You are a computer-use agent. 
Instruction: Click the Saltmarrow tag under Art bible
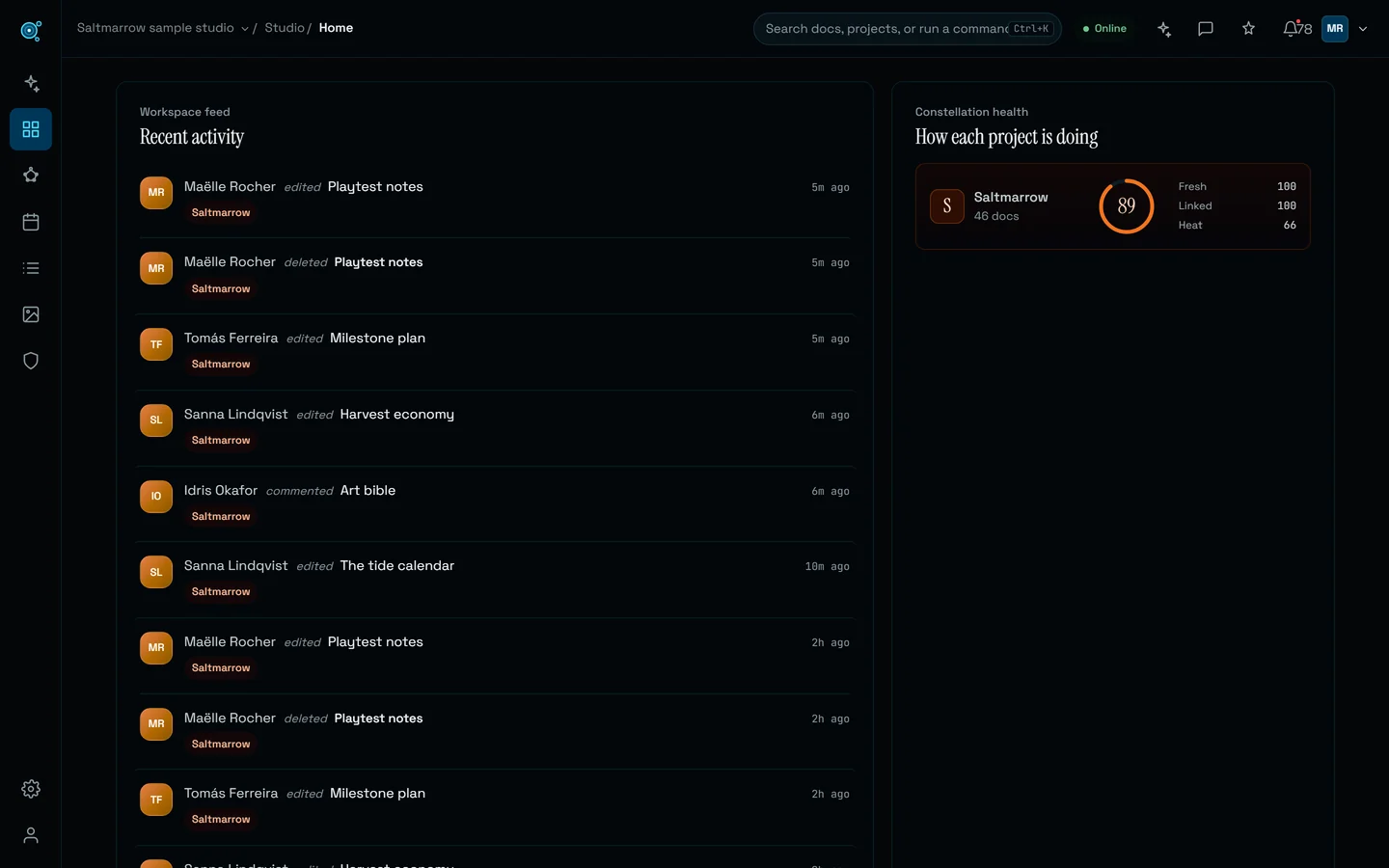coord(221,517)
